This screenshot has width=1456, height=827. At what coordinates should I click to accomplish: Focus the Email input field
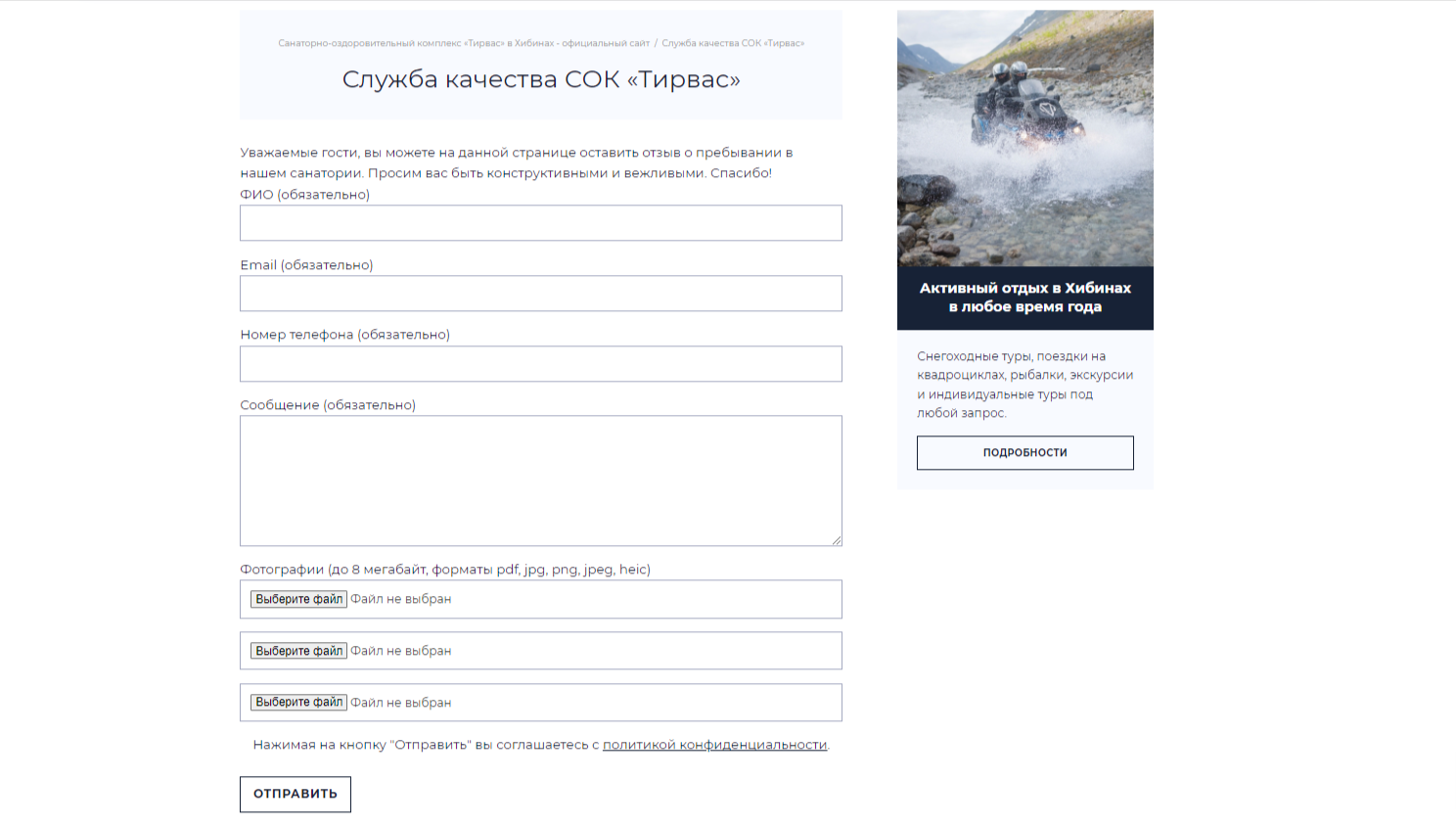540,294
